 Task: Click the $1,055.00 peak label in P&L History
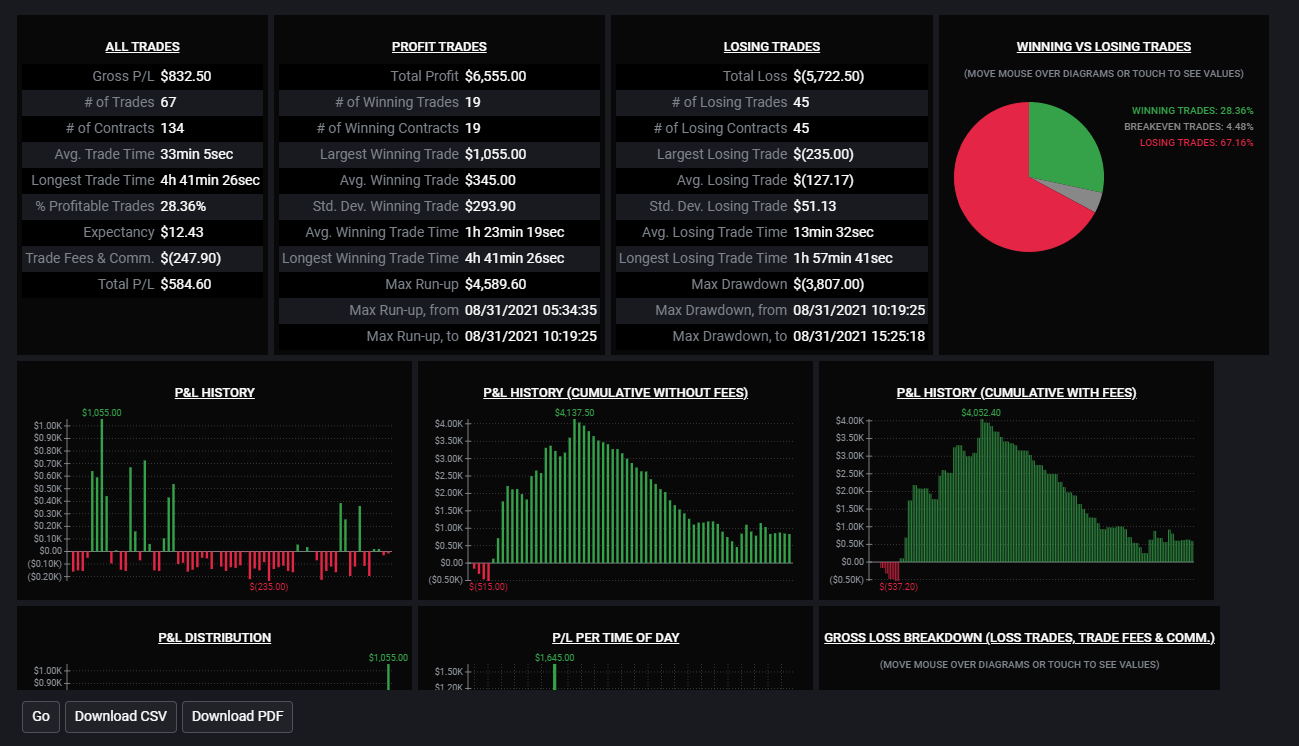coord(102,412)
